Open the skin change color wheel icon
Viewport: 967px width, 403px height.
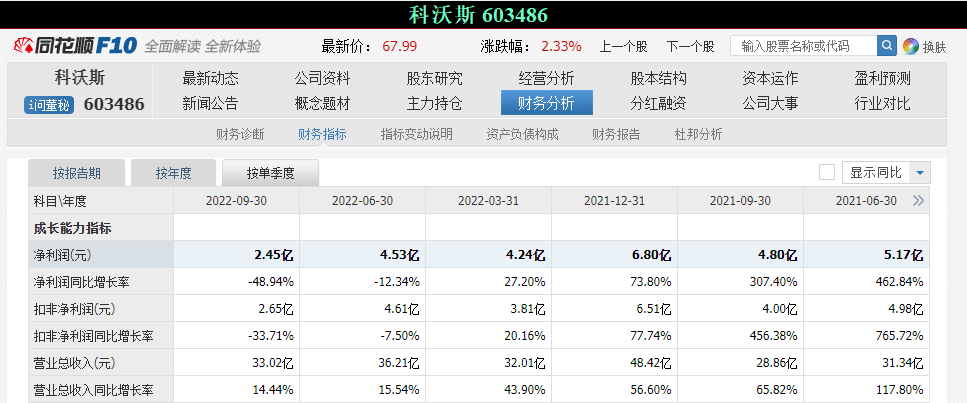coord(910,46)
